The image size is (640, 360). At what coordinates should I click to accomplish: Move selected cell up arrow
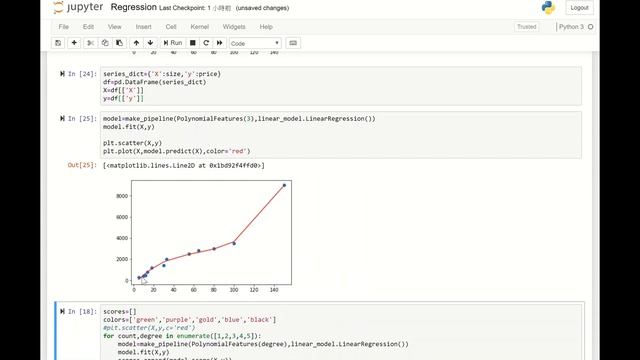click(136, 43)
